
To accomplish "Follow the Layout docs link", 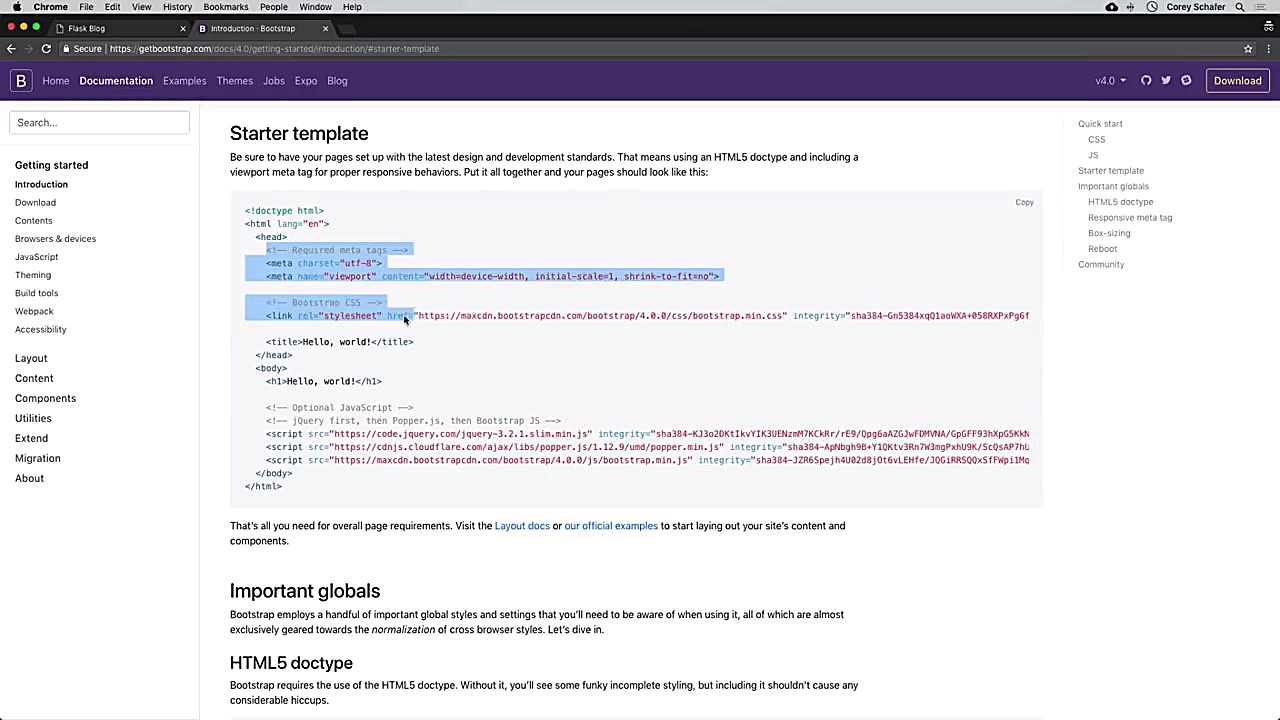I will (522, 526).
